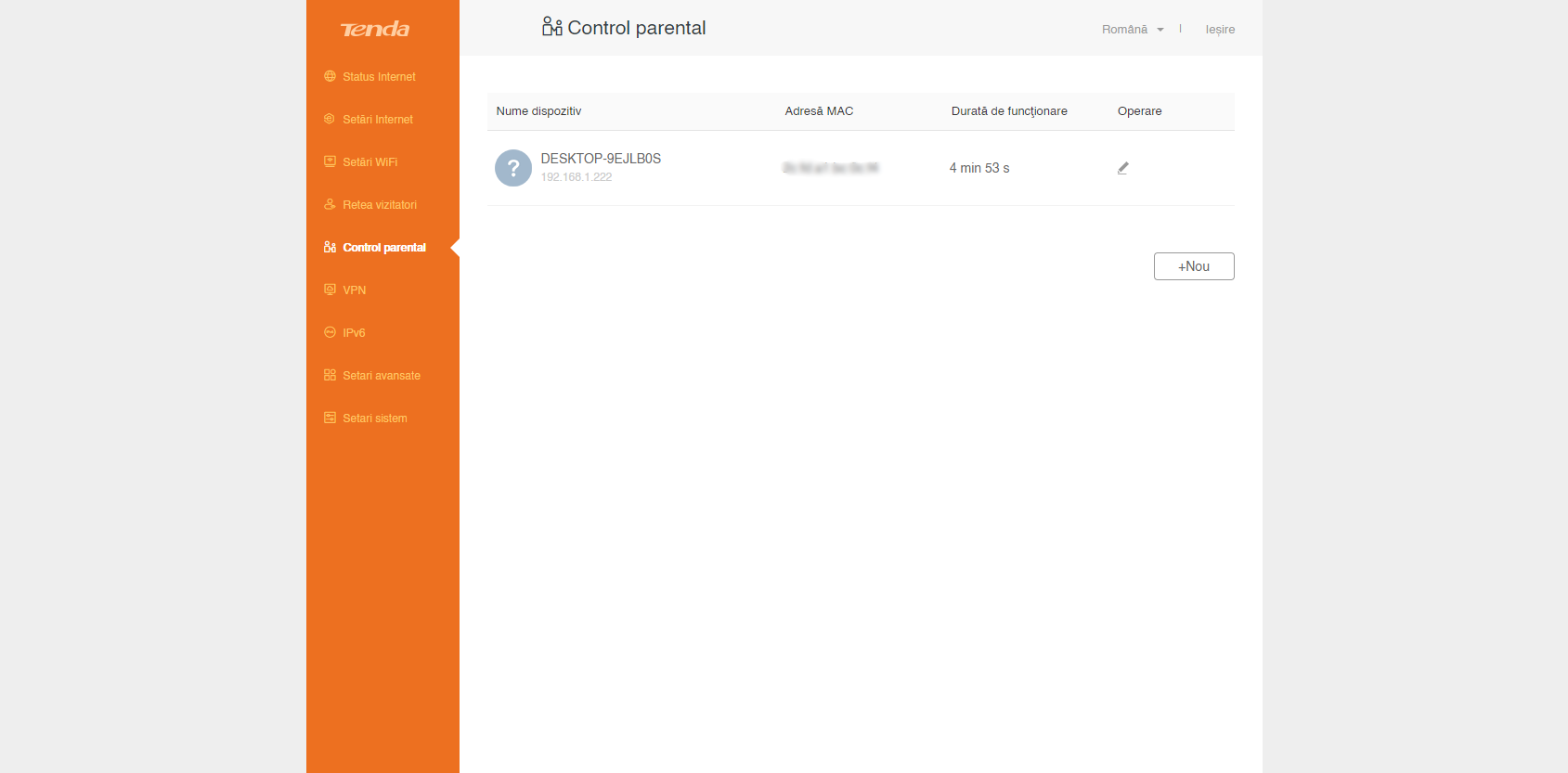Select Control parental in the sidebar
The width and height of the screenshot is (1568, 773).
click(x=383, y=248)
